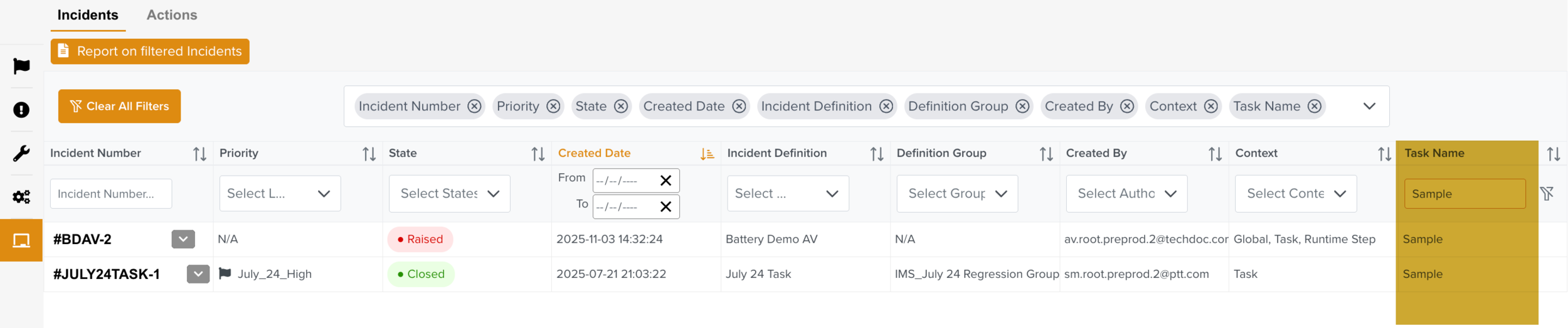Remove the Priority column chip
This screenshot has width=1568, height=328.
[x=553, y=107]
